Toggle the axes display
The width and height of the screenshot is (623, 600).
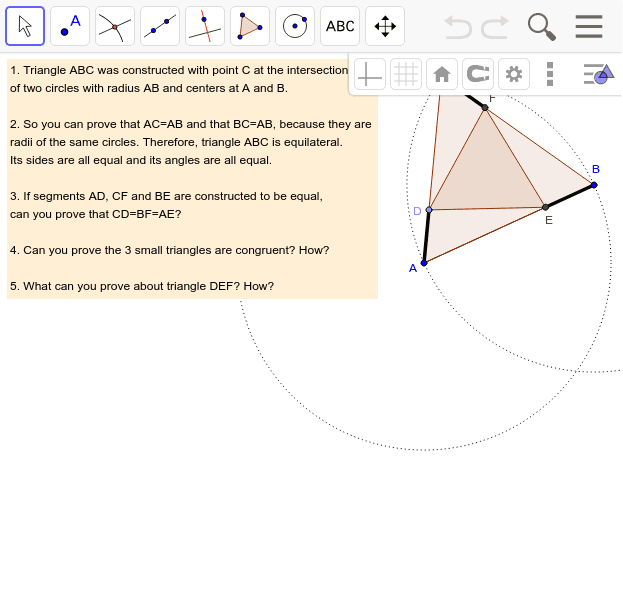click(x=370, y=74)
